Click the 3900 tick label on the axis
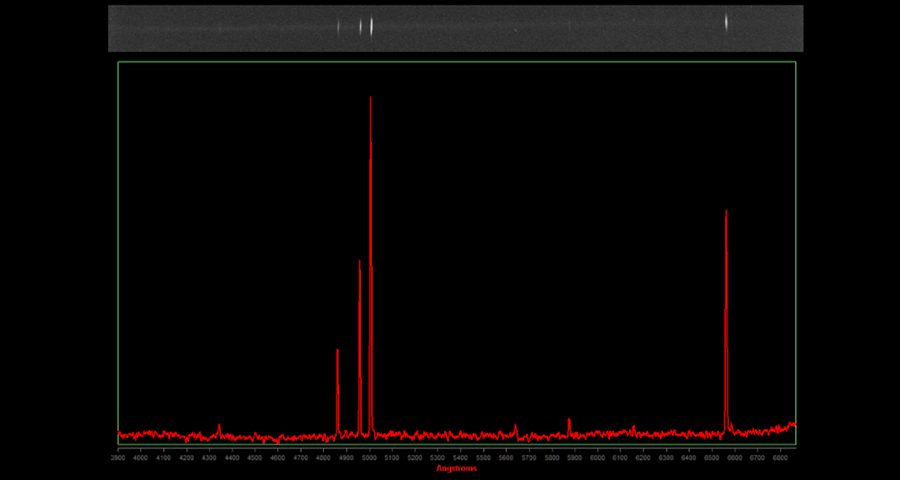The image size is (900, 480). coord(118,457)
